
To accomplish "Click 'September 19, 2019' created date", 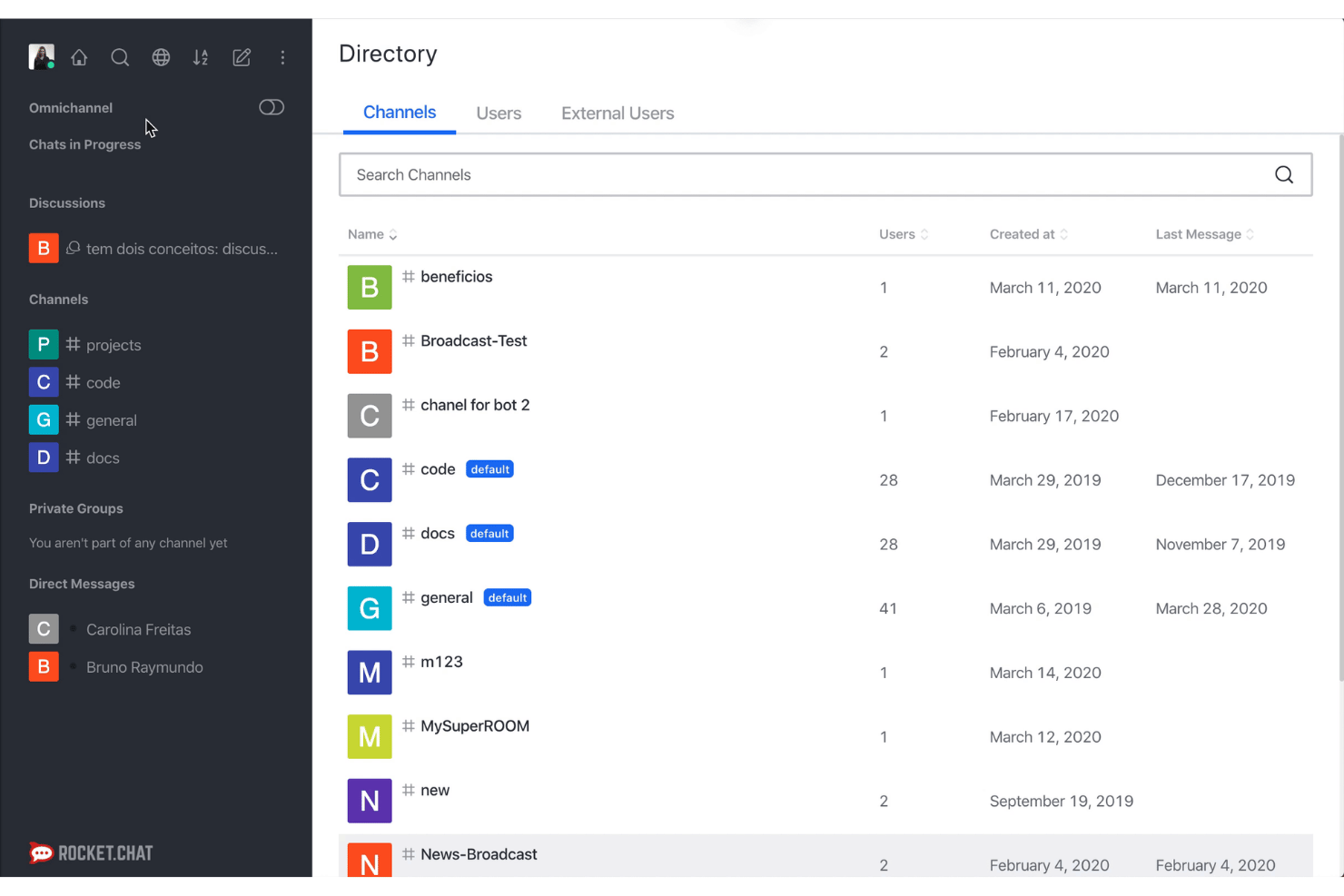I will [1062, 802].
